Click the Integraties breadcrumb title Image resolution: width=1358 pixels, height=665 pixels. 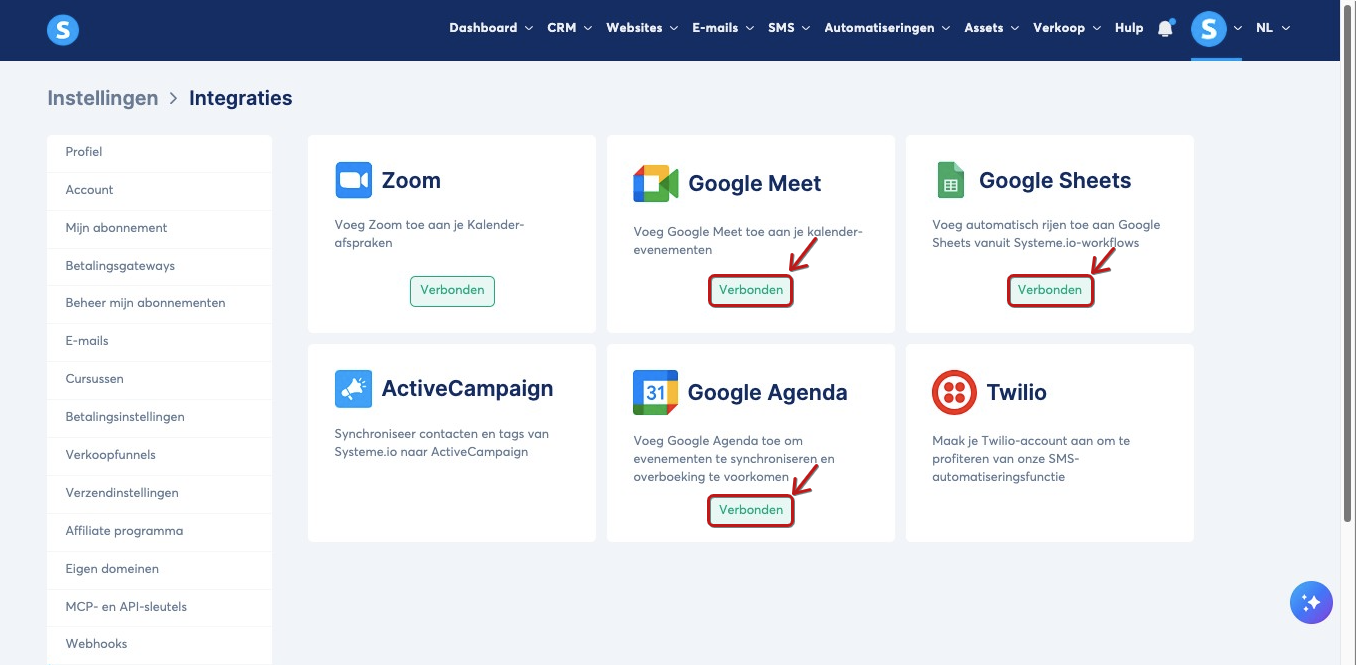click(x=241, y=98)
